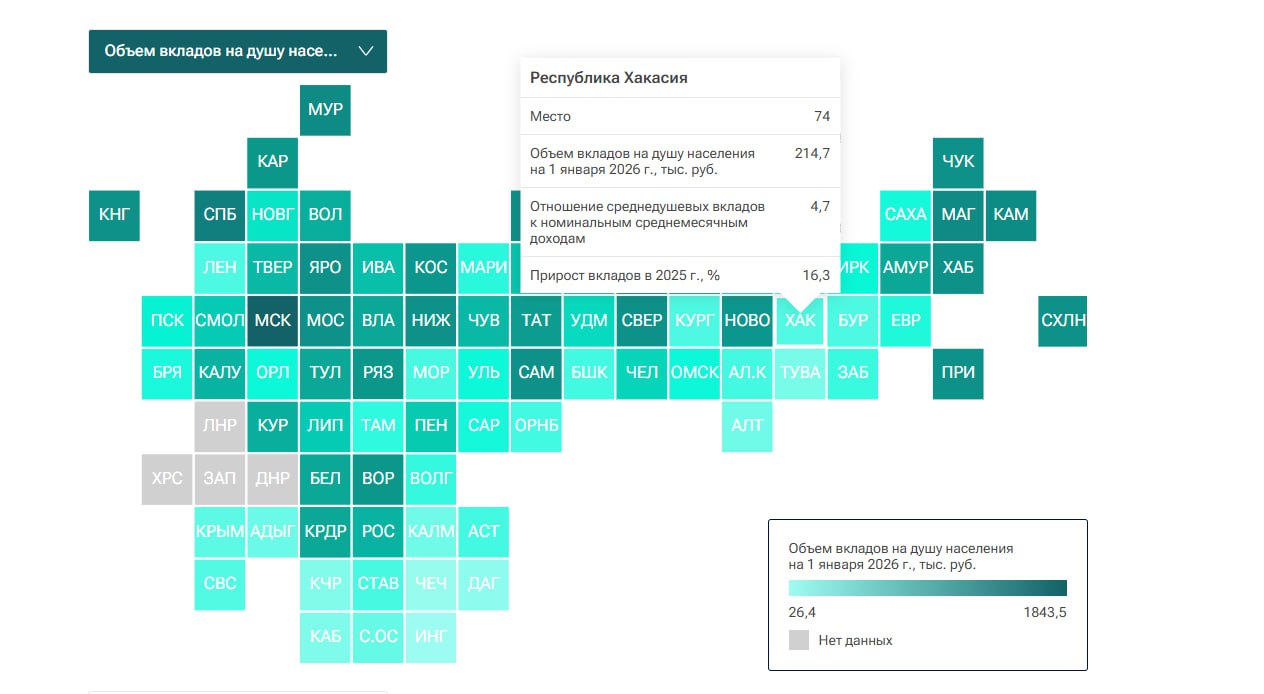Click the МУР tile at top

point(325,110)
